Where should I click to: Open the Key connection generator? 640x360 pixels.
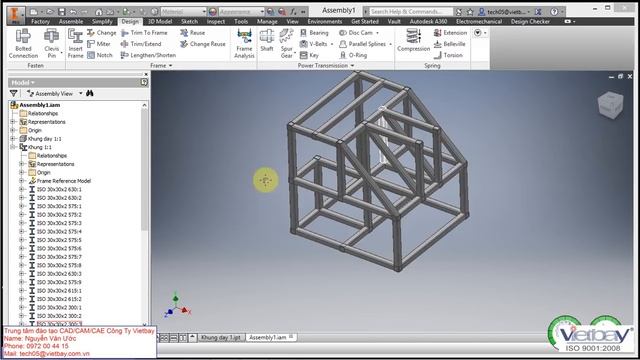309,55
